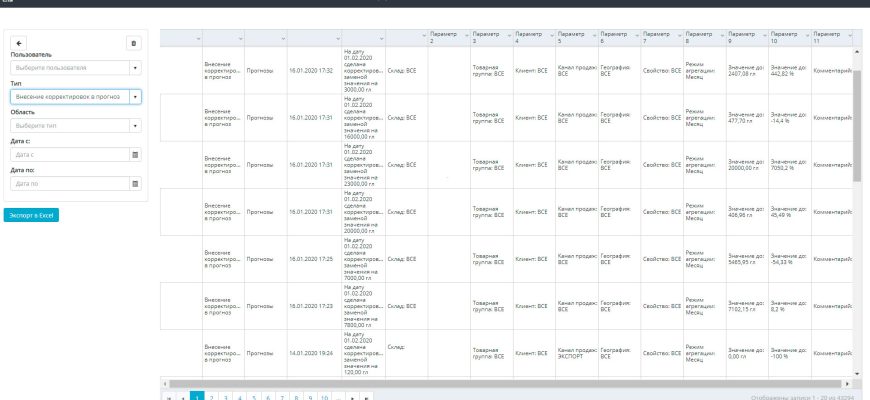870x400 pixels.
Task: Click the horizontal scrollbar under the table
Action: (500, 383)
